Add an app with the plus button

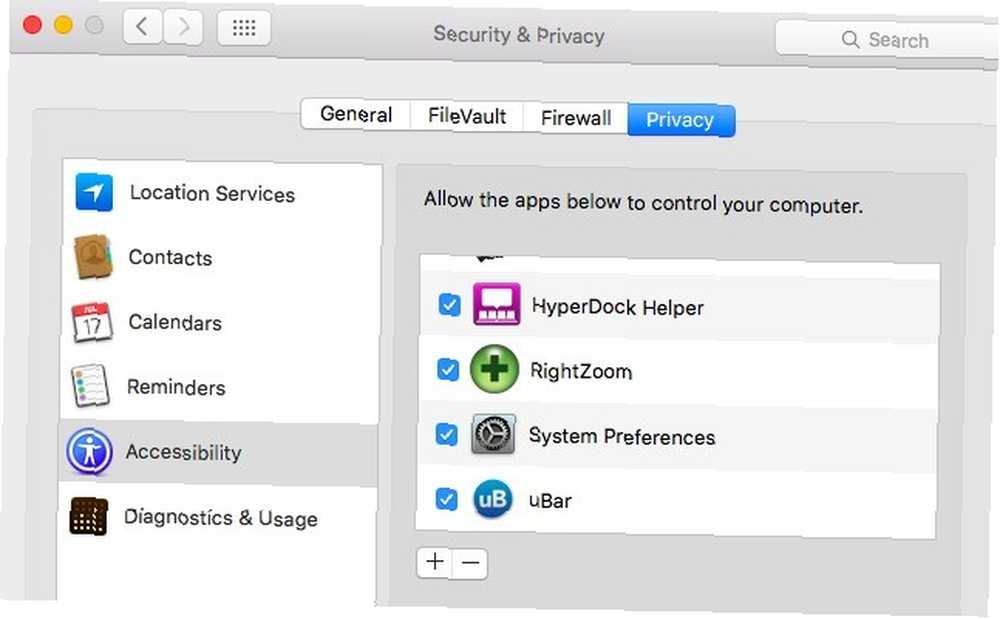(435, 562)
